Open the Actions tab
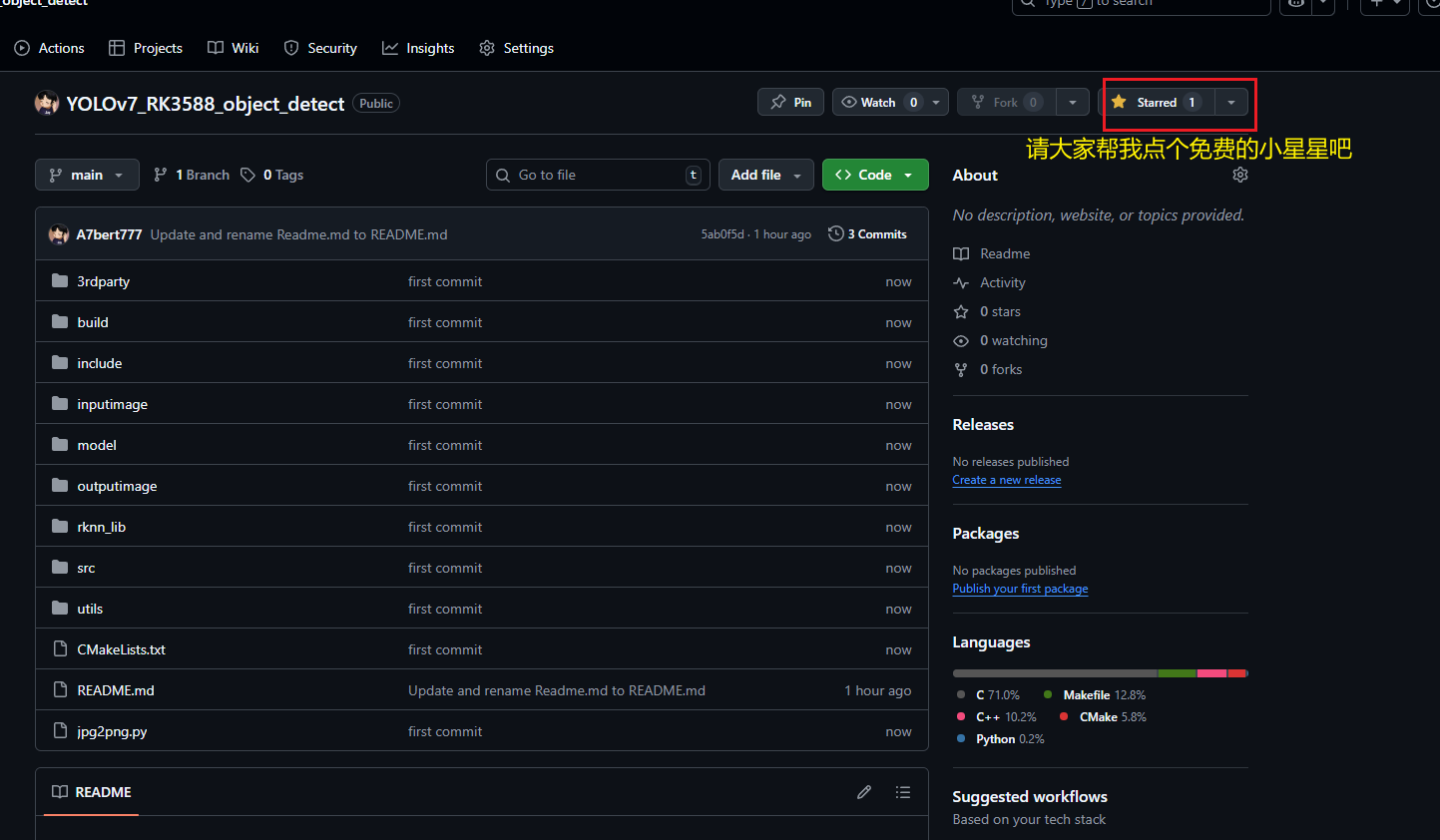This screenshot has width=1440, height=840. (x=49, y=48)
